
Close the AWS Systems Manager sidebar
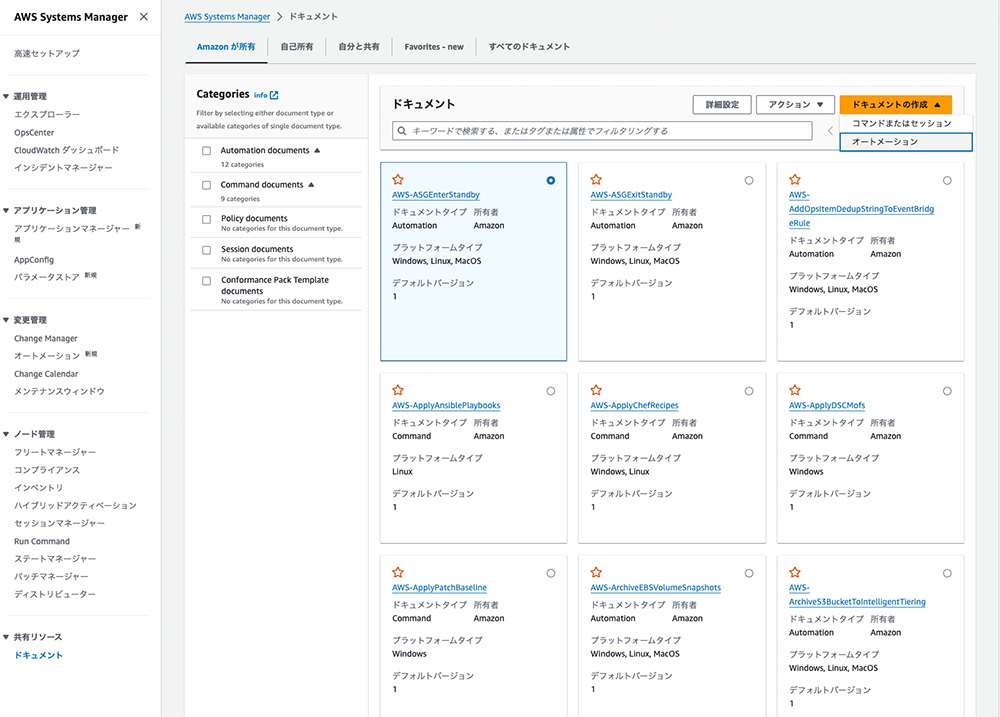click(144, 17)
